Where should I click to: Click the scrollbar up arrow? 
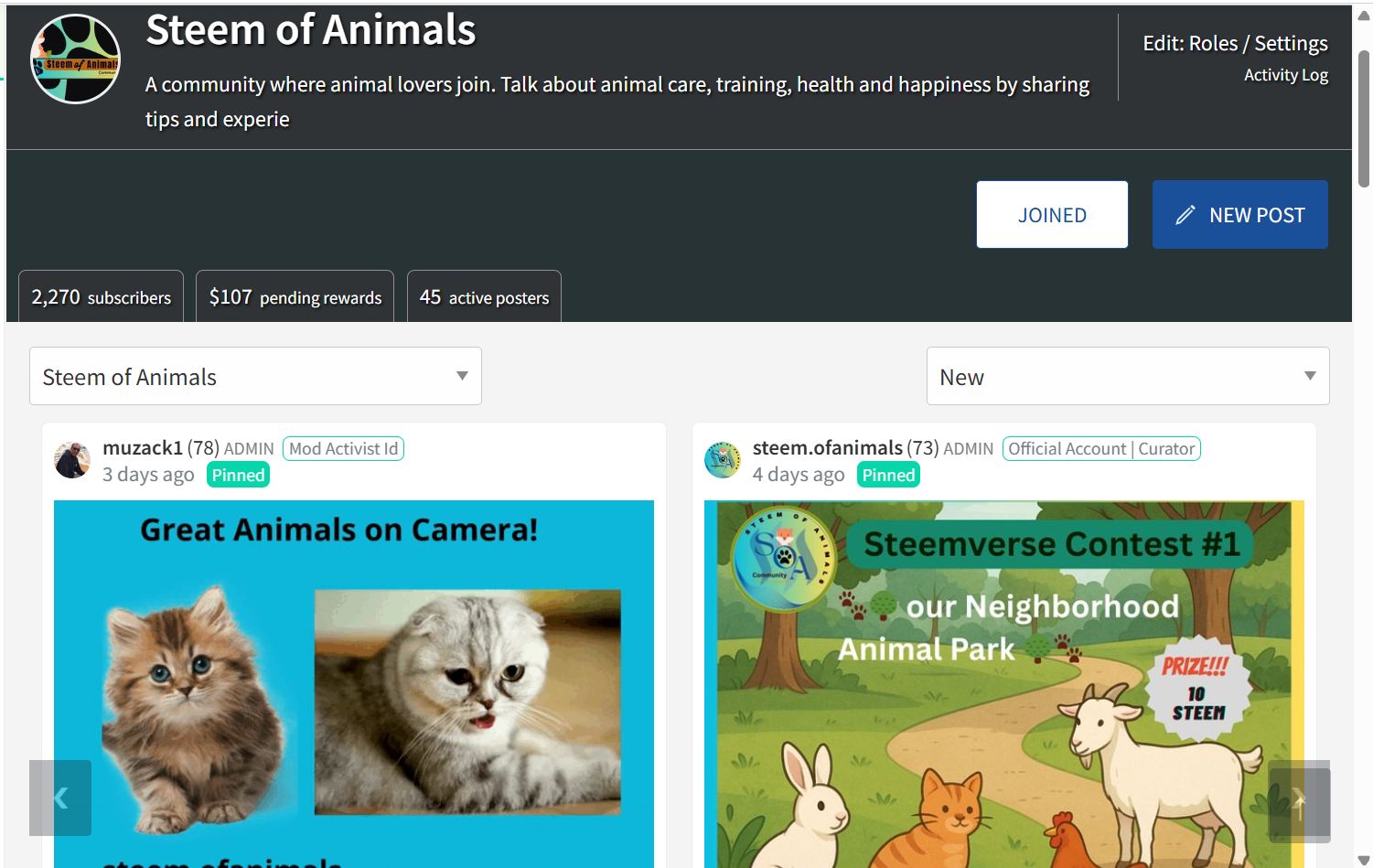[x=1363, y=16]
